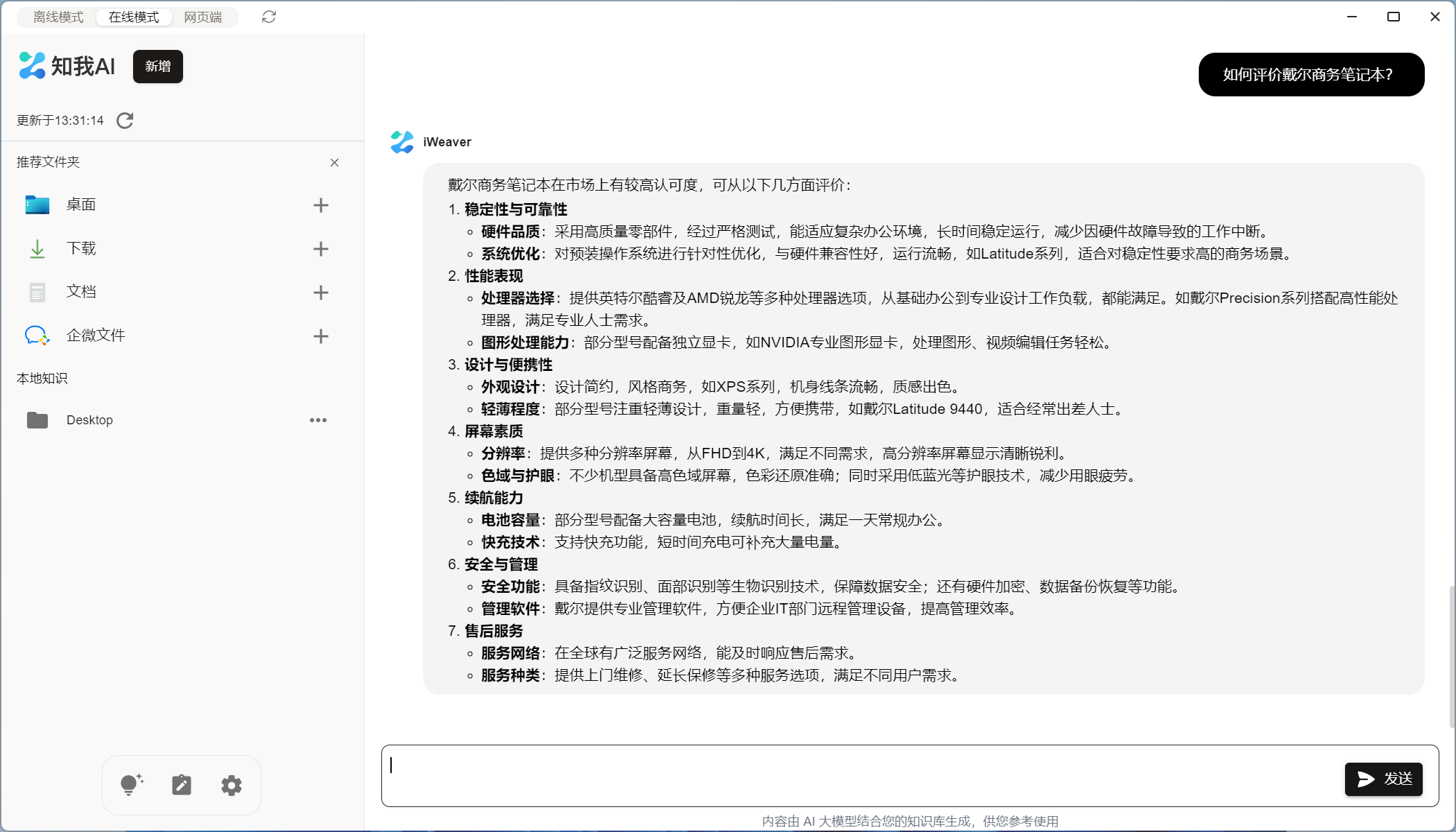Switch to 离线模式 tab
This screenshot has width=1456, height=832.
(58, 17)
